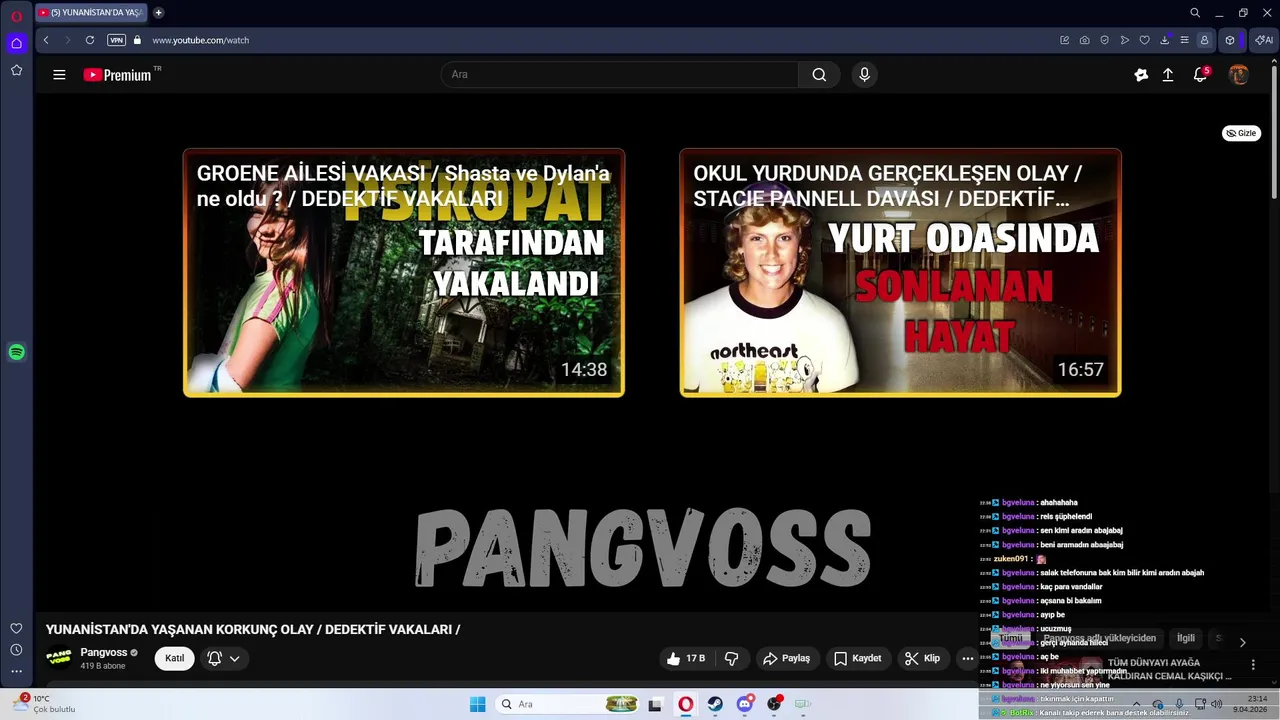Viewport: 1280px width, 720px height.
Task: Open the Opera main menu logo
Action: click(16, 16)
